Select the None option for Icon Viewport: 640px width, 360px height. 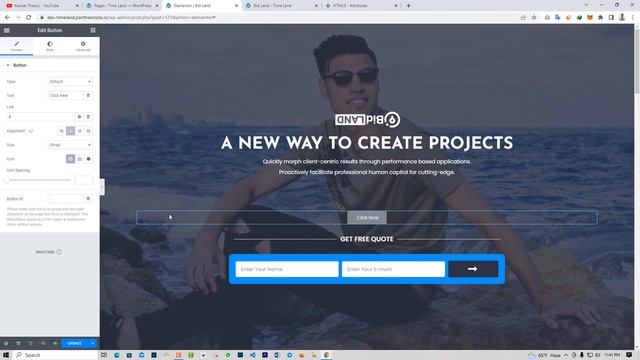(x=70, y=159)
